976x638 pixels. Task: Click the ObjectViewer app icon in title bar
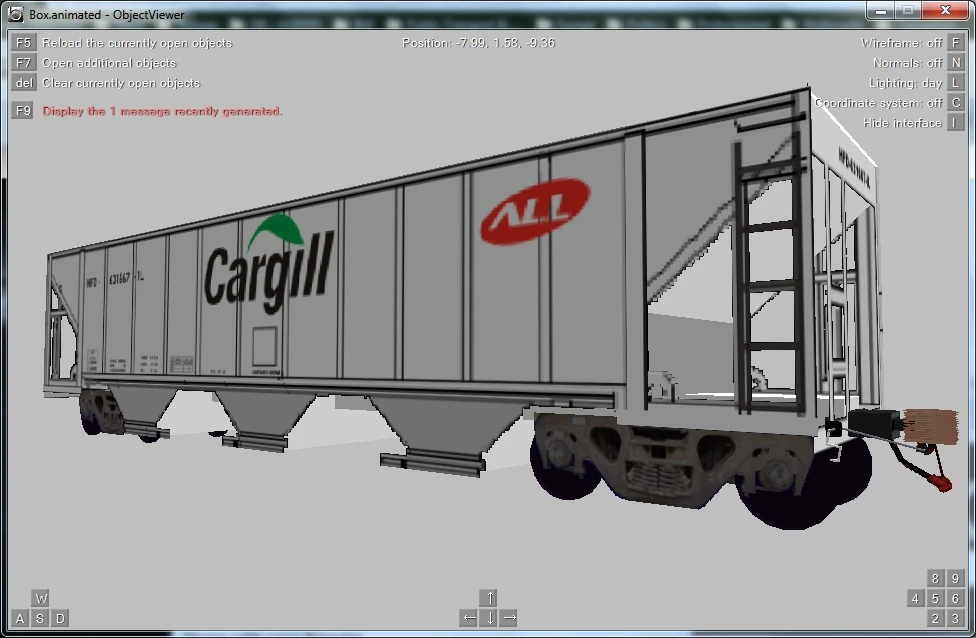(16, 14)
